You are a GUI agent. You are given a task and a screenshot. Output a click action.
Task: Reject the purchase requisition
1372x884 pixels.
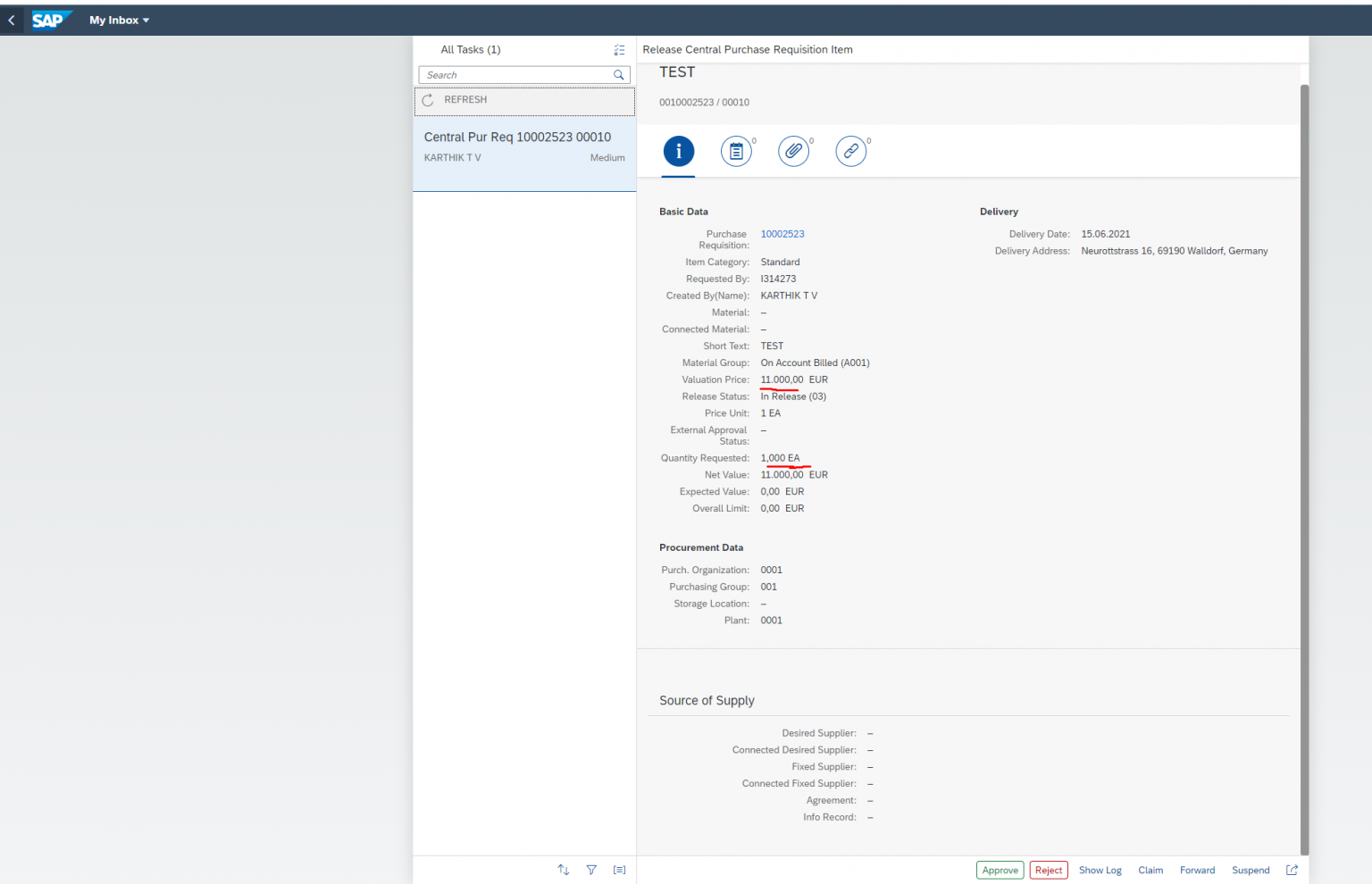(x=1049, y=870)
